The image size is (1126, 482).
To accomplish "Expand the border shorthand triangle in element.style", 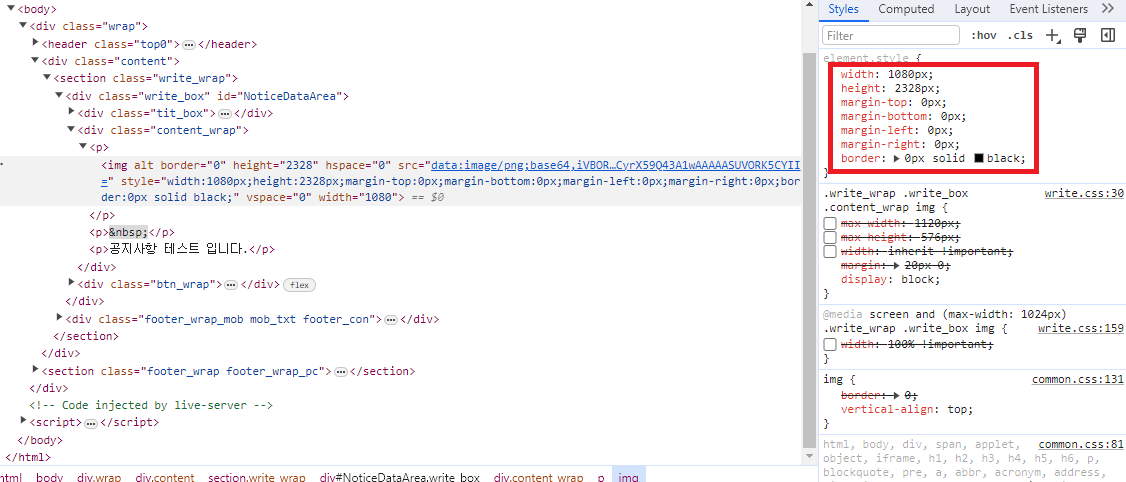I will coord(896,158).
